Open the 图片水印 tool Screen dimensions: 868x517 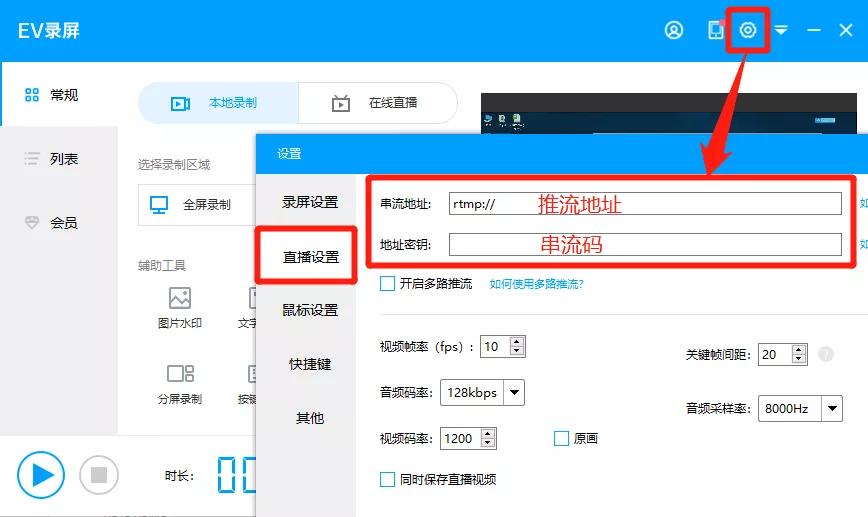pyautogui.click(x=180, y=308)
